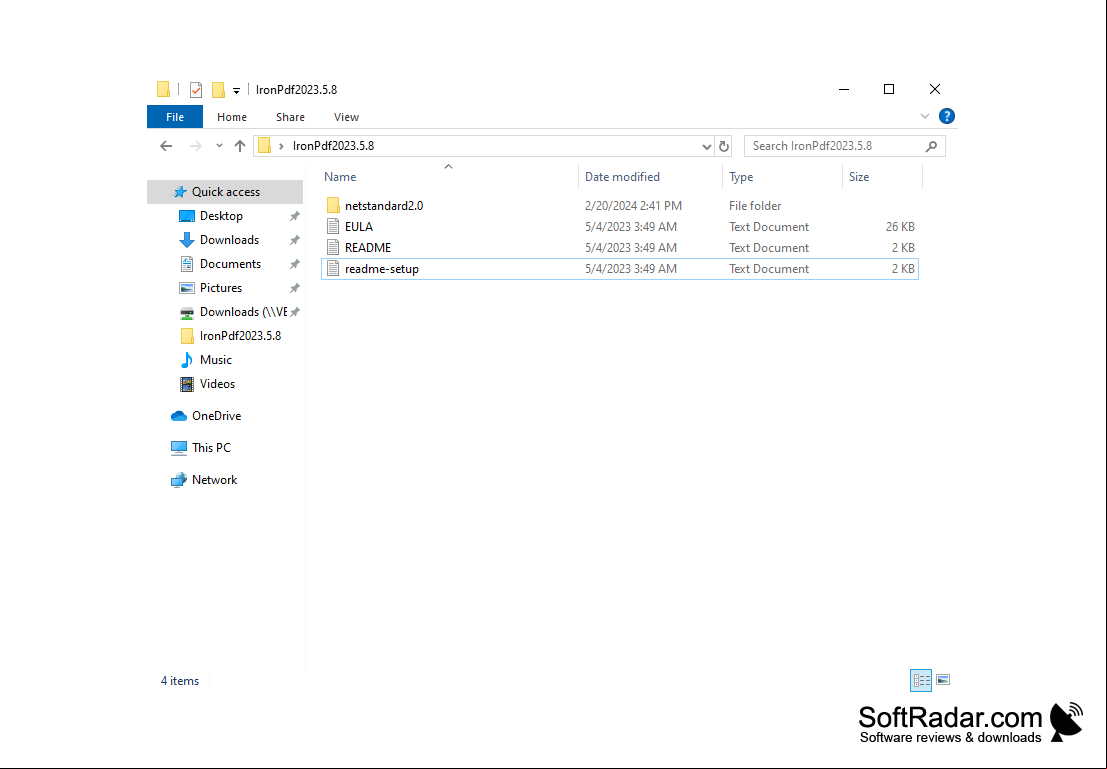This screenshot has width=1107, height=769.
Task: Maximize the IronPdf2023.5.8 window
Action: click(889, 90)
